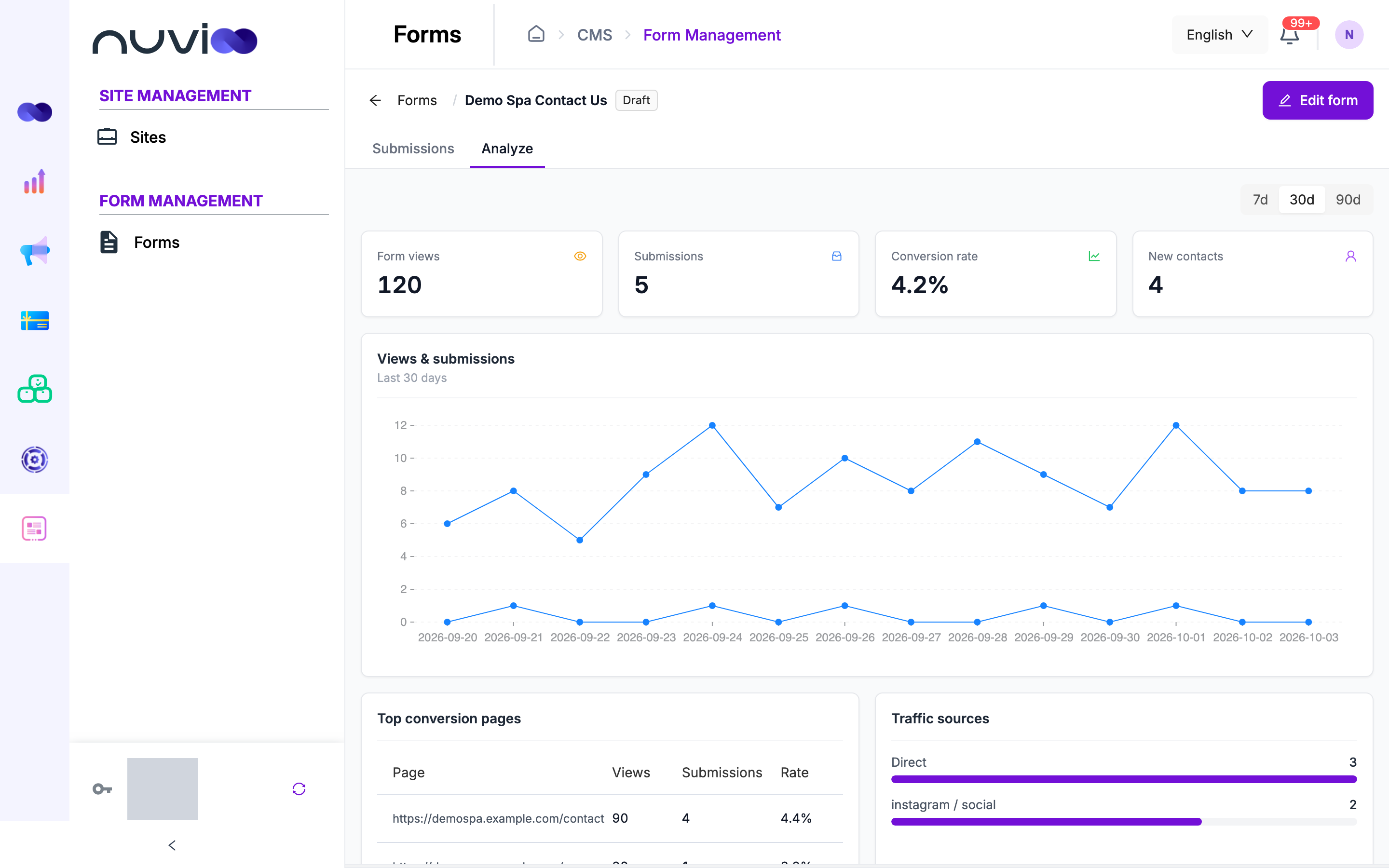Select the 30d time range
This screenshot has height=868, width=1389.
click(1301, 200)
